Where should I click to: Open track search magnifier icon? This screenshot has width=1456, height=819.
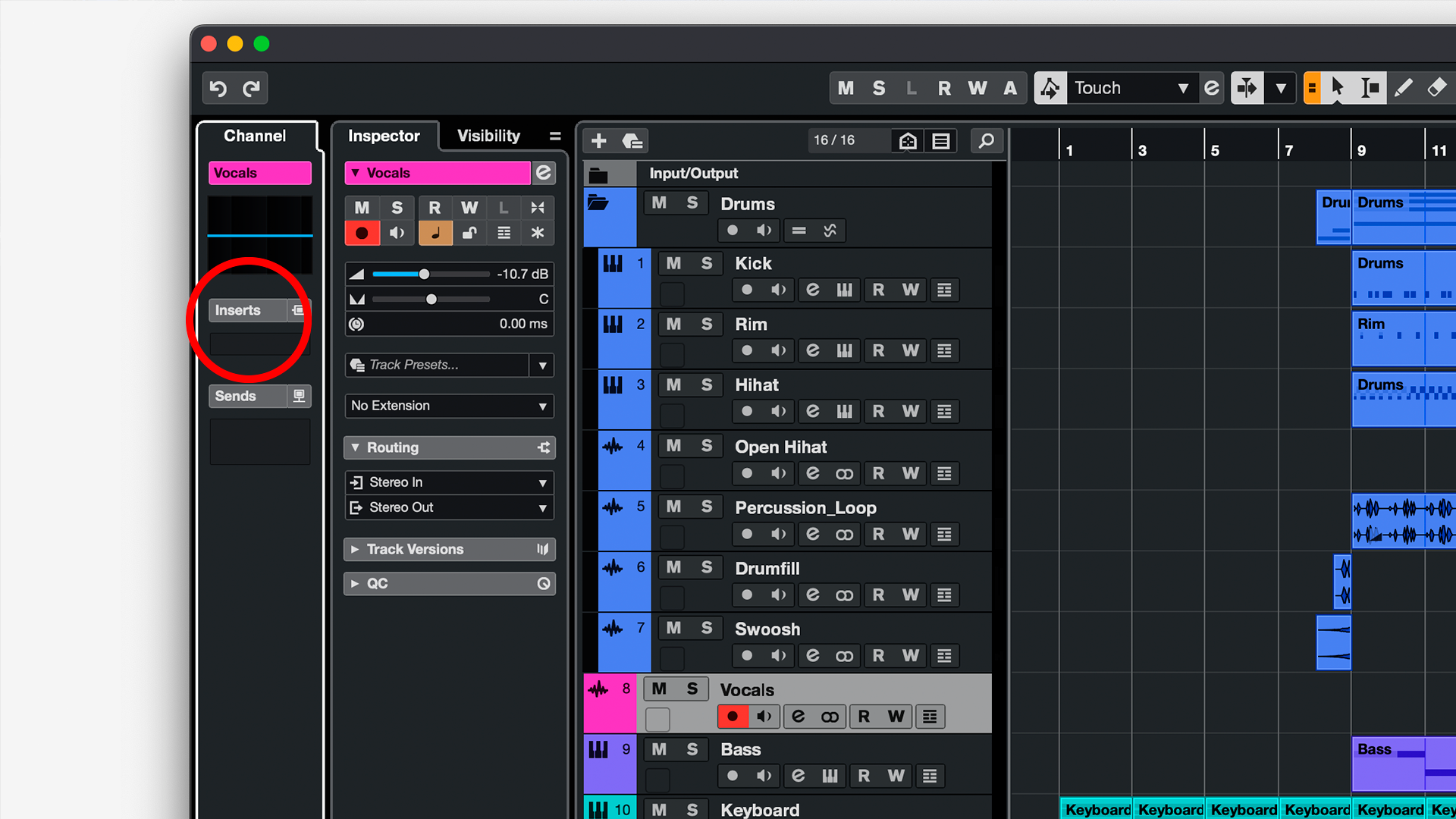987,141
